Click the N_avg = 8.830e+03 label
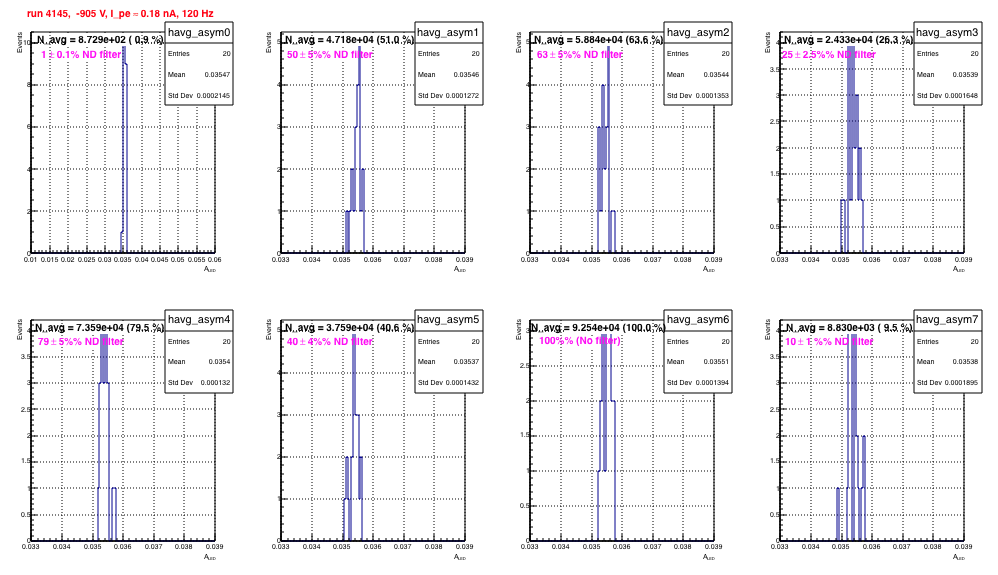 [848, 328]
